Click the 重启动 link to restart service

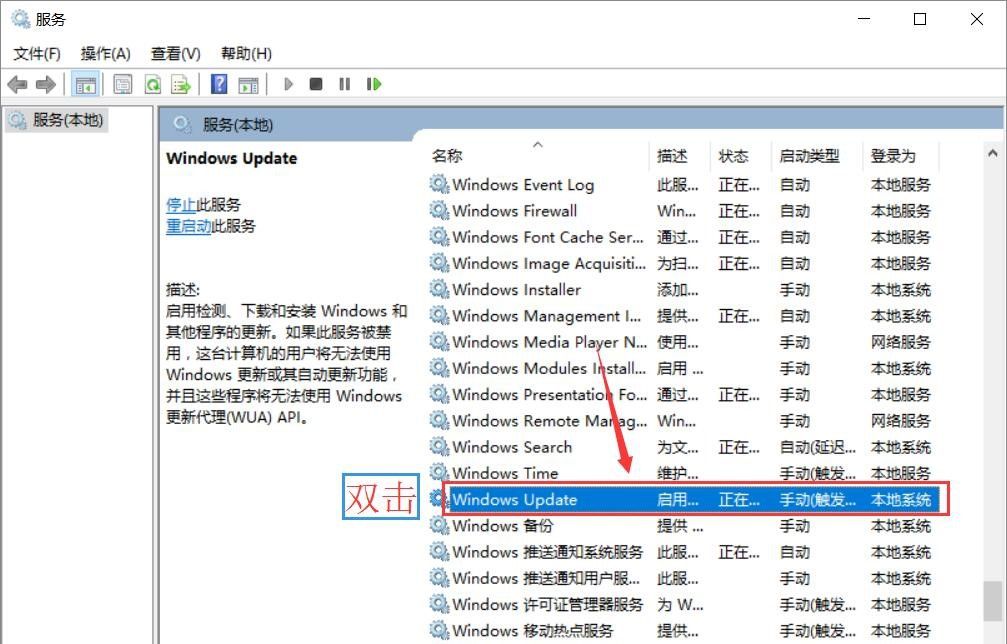click(189, 226)
